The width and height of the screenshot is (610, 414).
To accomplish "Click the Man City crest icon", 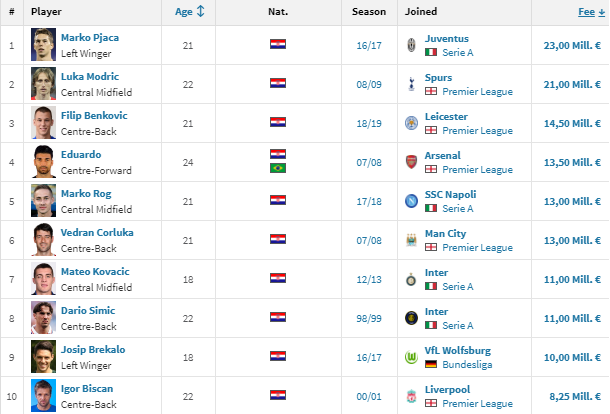I will [411, 240].
